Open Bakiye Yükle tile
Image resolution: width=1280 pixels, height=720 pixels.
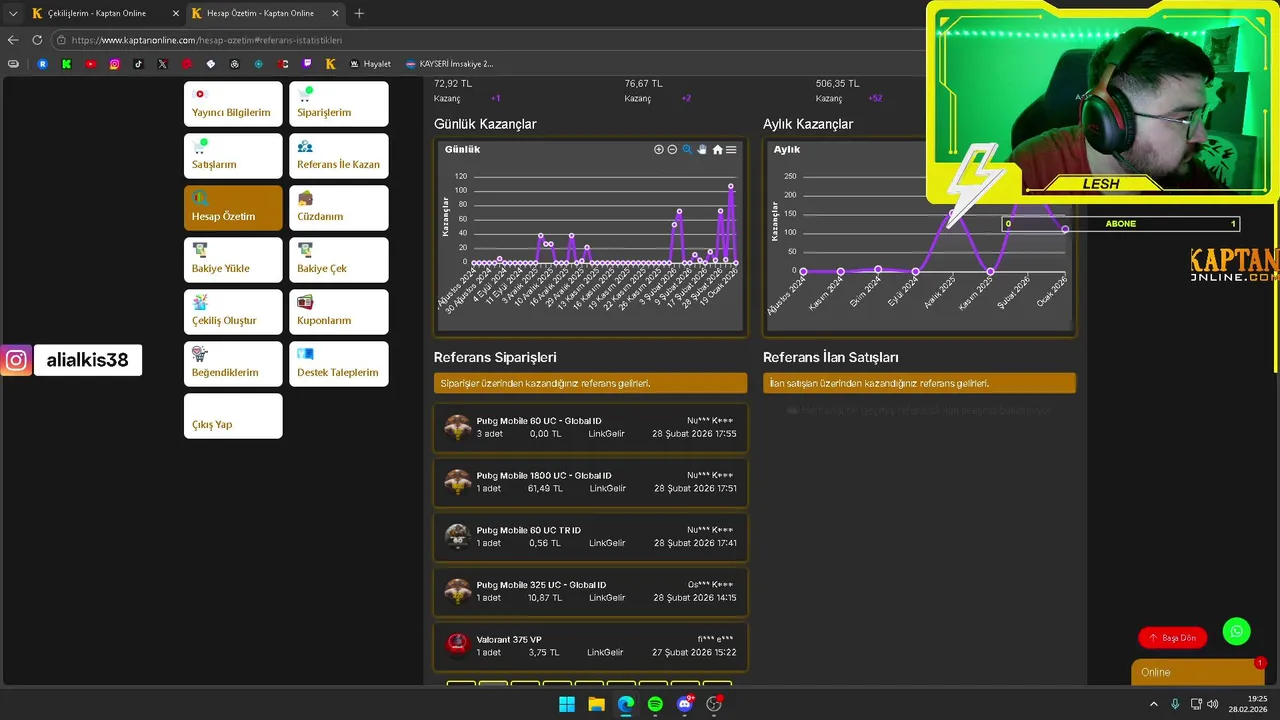click(x=233, y=260)
